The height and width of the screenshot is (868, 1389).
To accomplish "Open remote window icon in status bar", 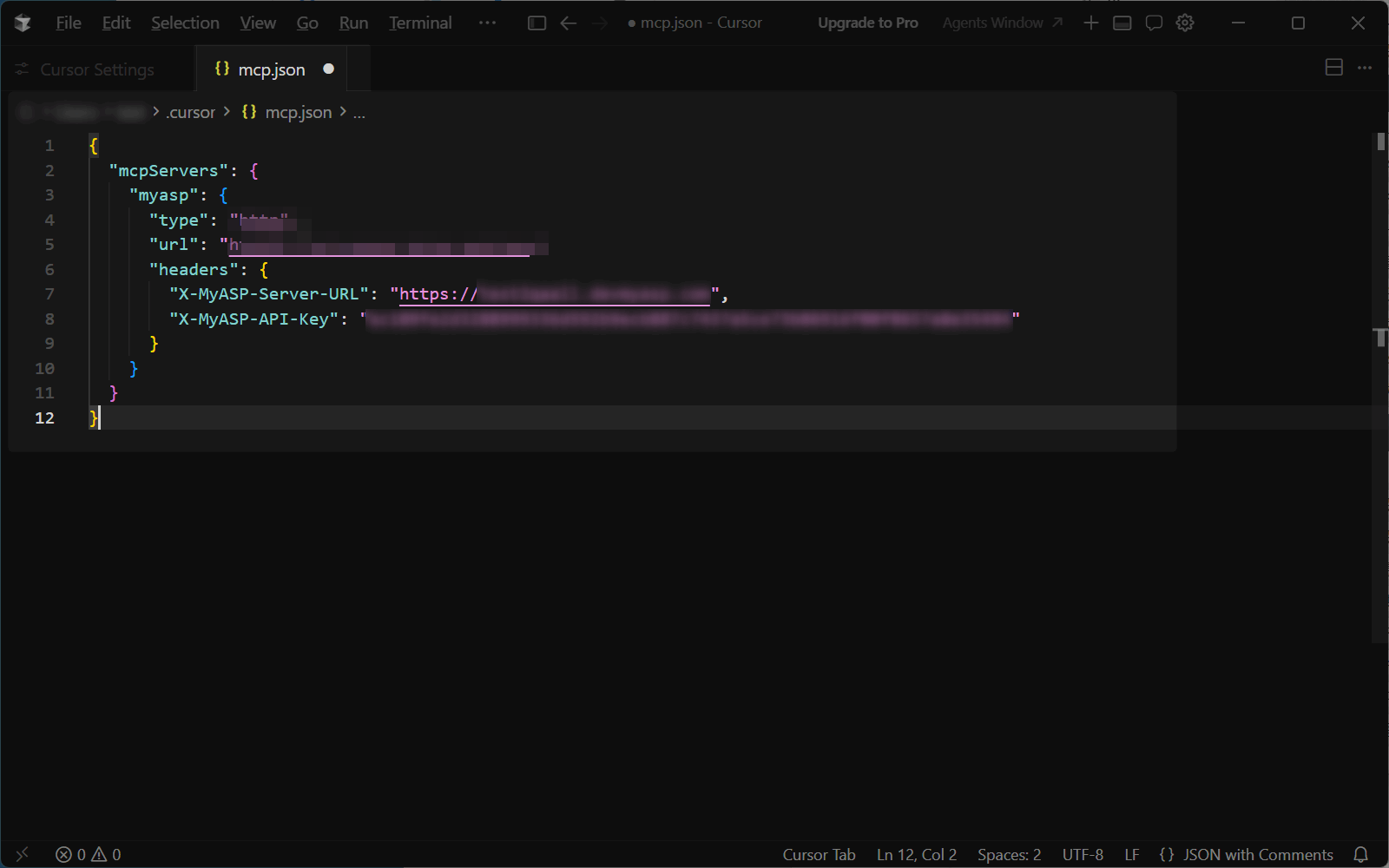I will (23, 854).
